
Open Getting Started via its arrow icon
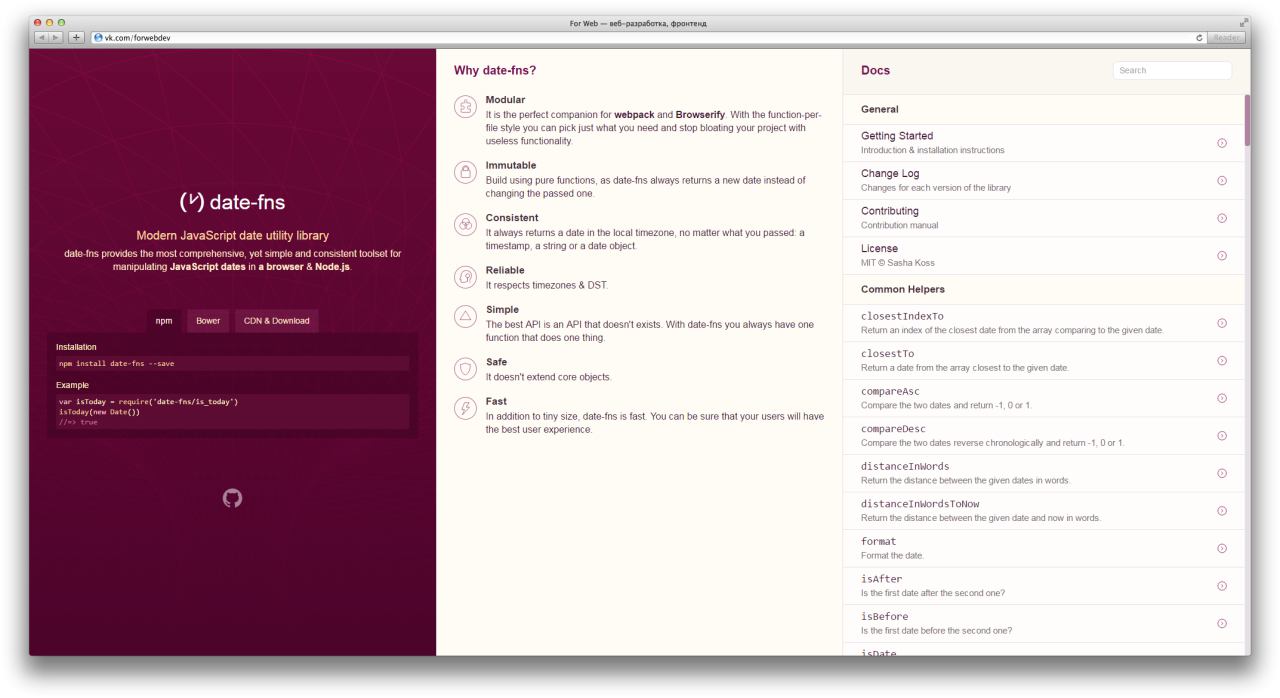click(x=1222, y=143)
